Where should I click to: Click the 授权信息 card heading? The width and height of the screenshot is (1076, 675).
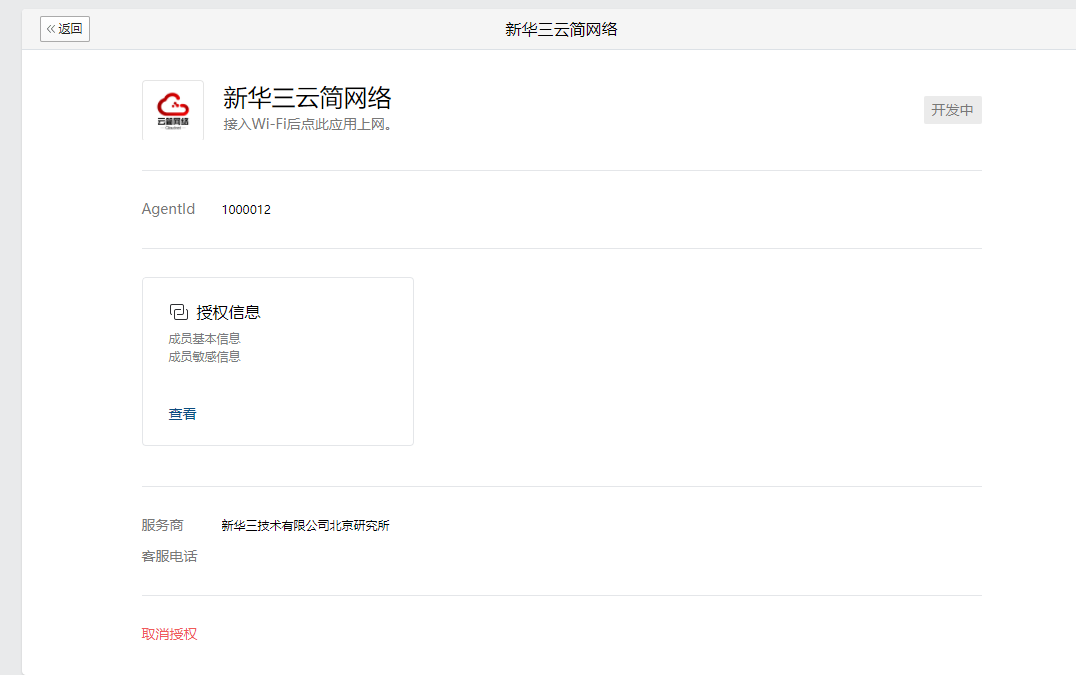click(229, 312)
